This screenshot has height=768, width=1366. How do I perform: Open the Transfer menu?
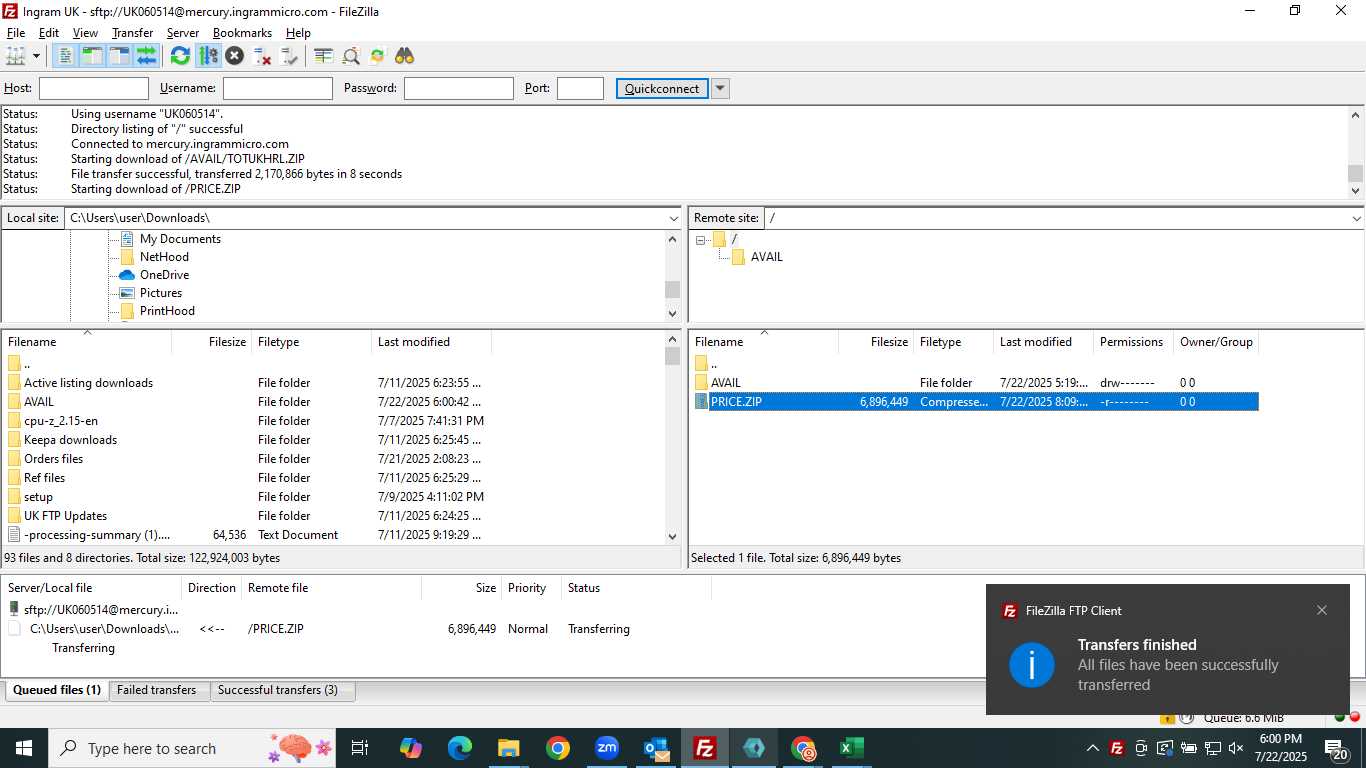click(x=132, y=33)
